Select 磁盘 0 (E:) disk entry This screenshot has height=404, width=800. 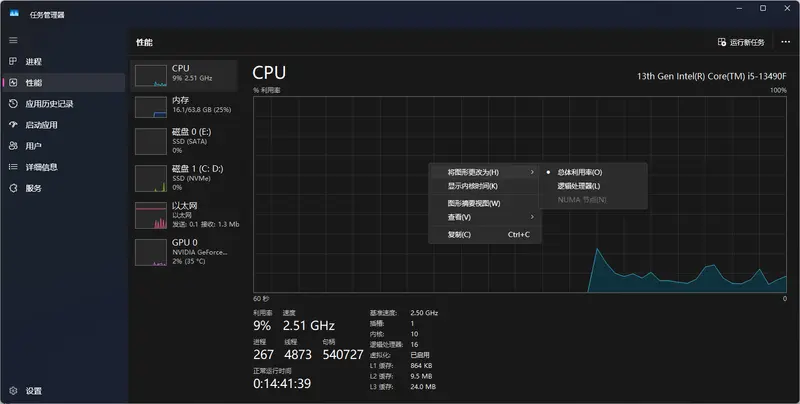coord(184,141)
